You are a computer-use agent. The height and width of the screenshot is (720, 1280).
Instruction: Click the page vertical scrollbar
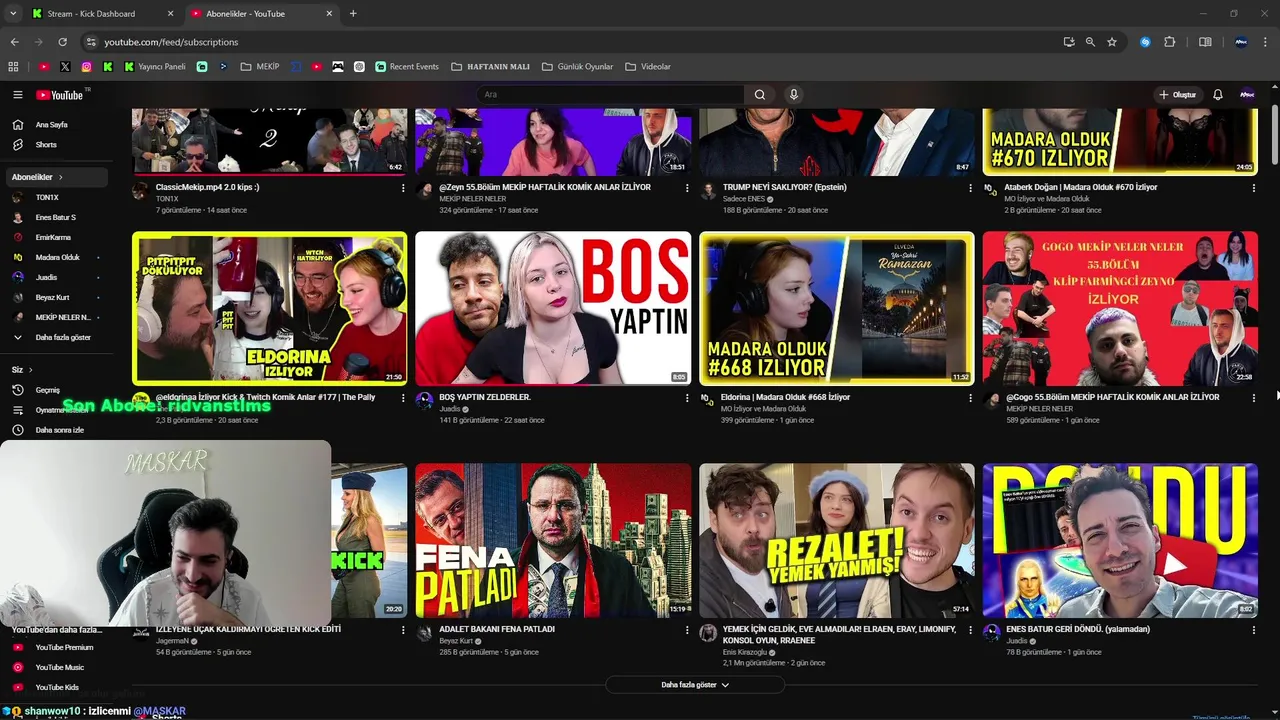[x=1274, y=135]
